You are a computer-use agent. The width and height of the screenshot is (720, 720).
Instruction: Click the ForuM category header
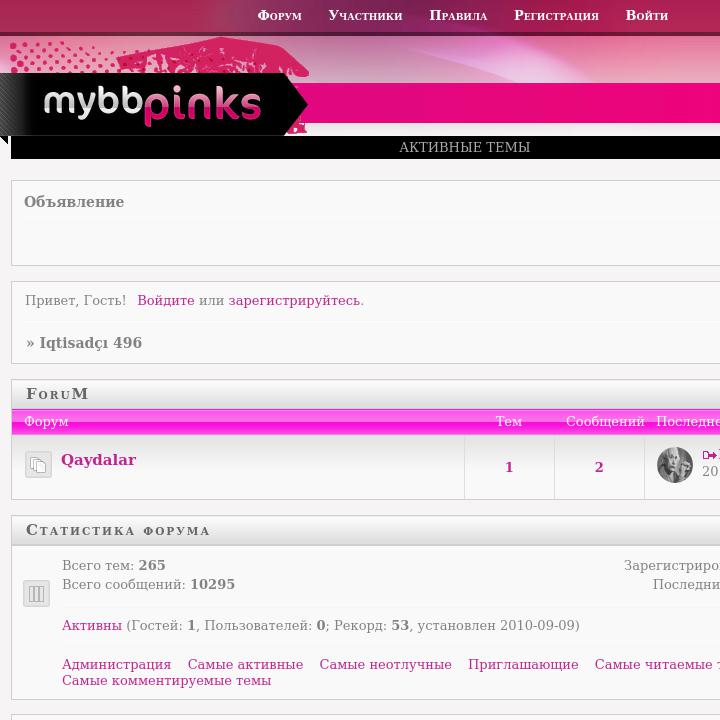57,394
